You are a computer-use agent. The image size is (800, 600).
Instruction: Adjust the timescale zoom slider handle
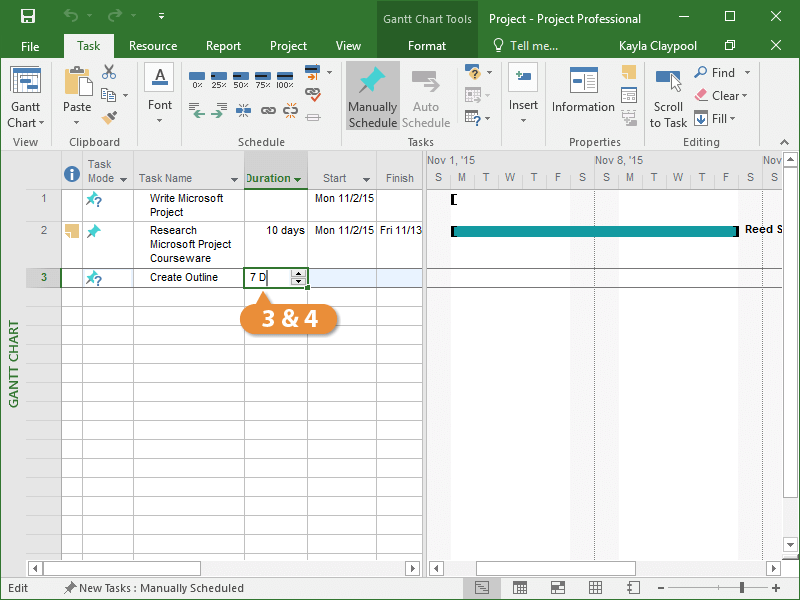tap(742, 588)
